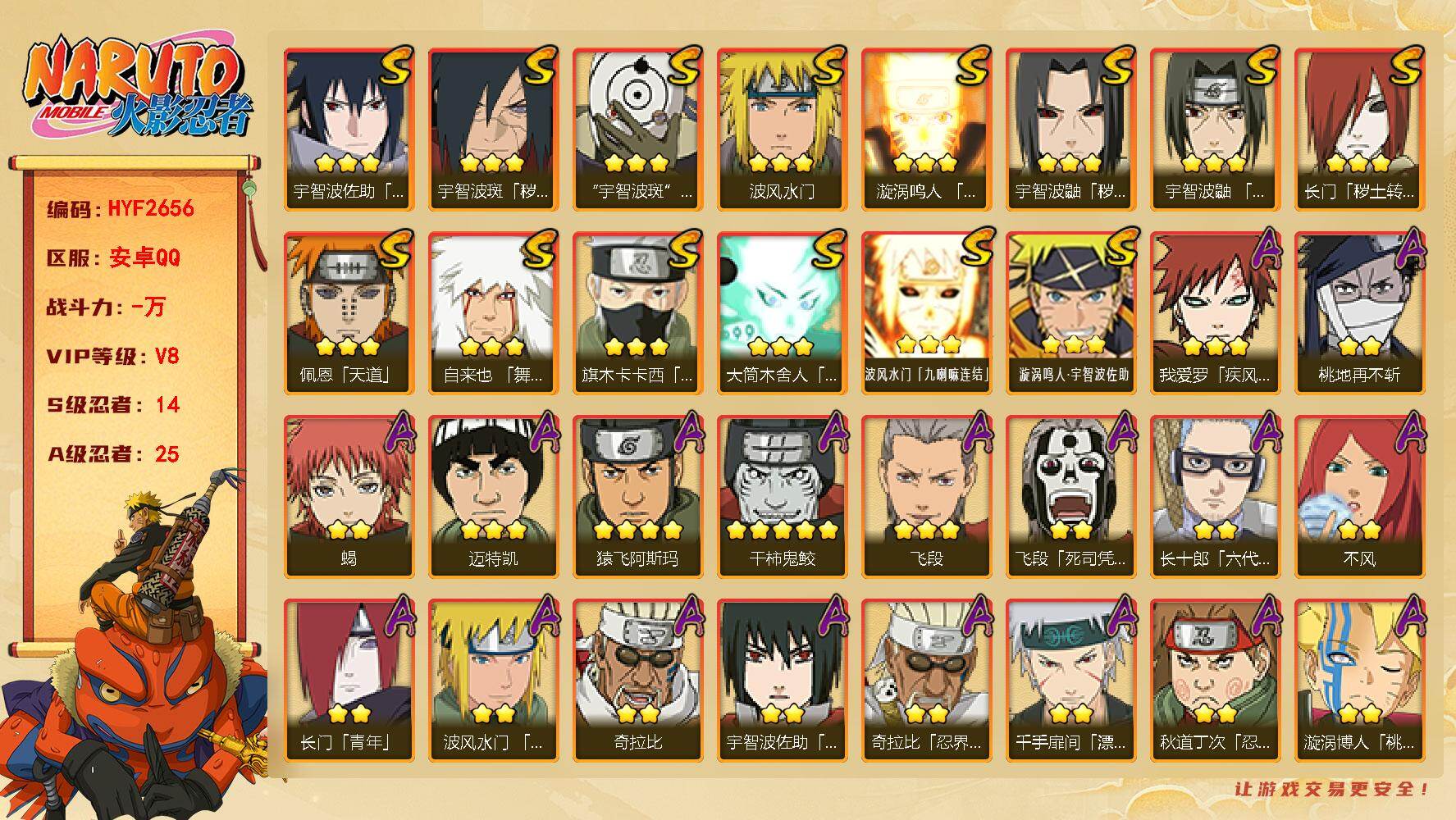The image size is (1456, 820).
Task: Click the S级忍者 14 count label
Action: pos(112,405)
